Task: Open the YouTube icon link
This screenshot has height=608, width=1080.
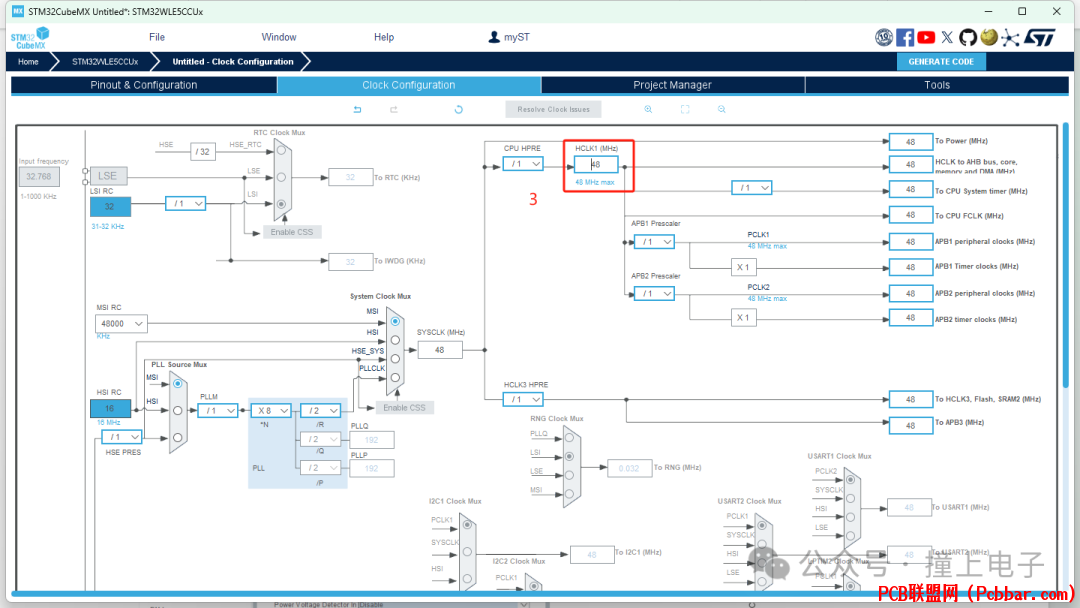Action: pyautogui.click(x=926, y=37)
